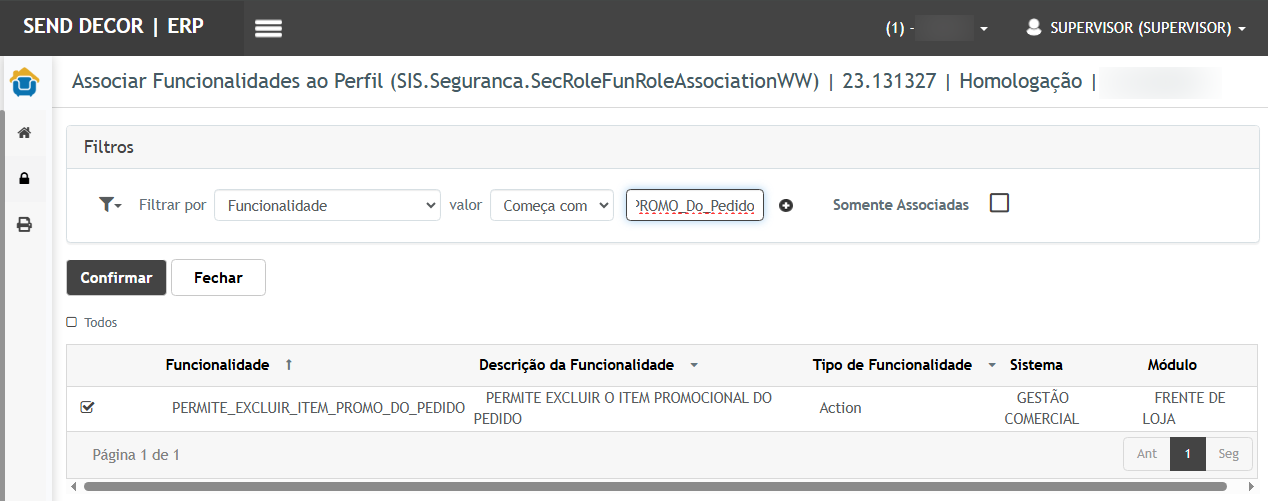Click Tipo de Funcionalidade column header

892,365
